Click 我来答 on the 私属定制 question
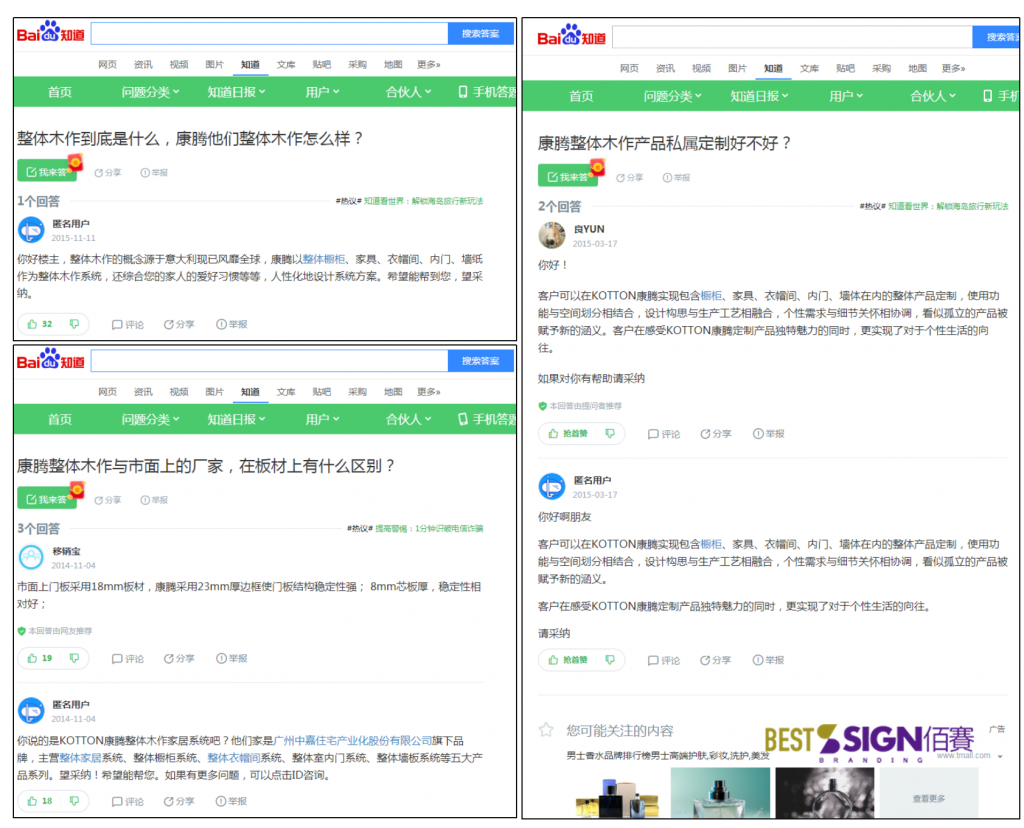This screenshot has height=828, width=1024. (568, 177)
